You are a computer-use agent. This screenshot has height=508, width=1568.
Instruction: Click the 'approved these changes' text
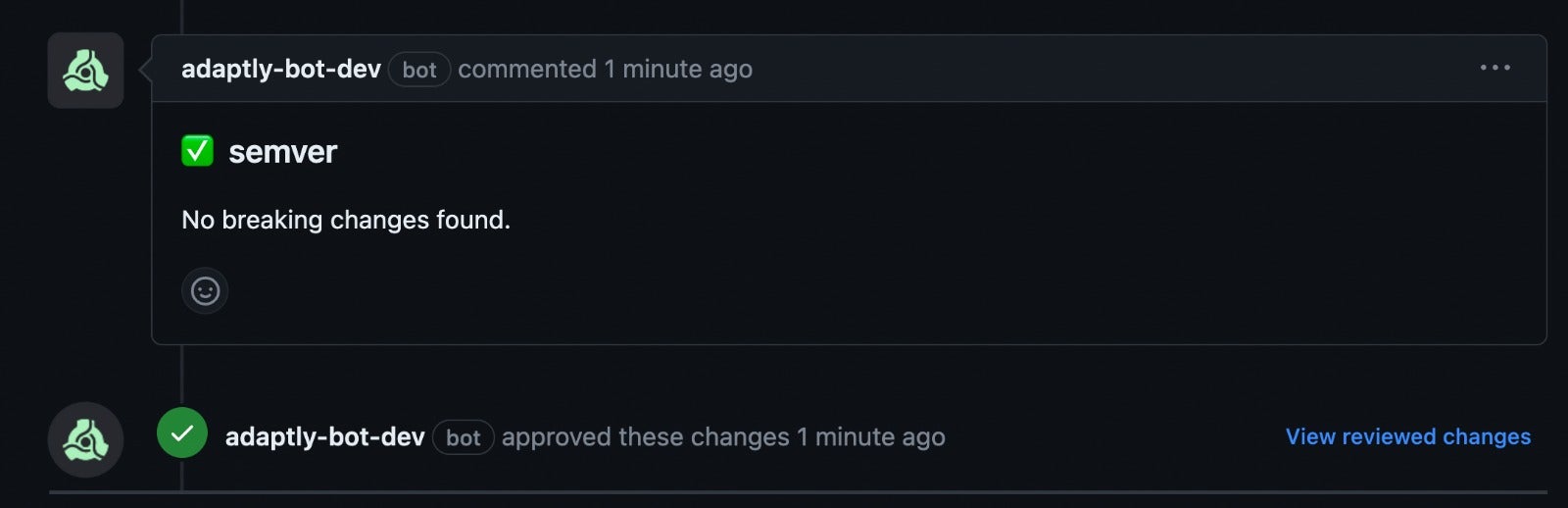coord(645,436)
